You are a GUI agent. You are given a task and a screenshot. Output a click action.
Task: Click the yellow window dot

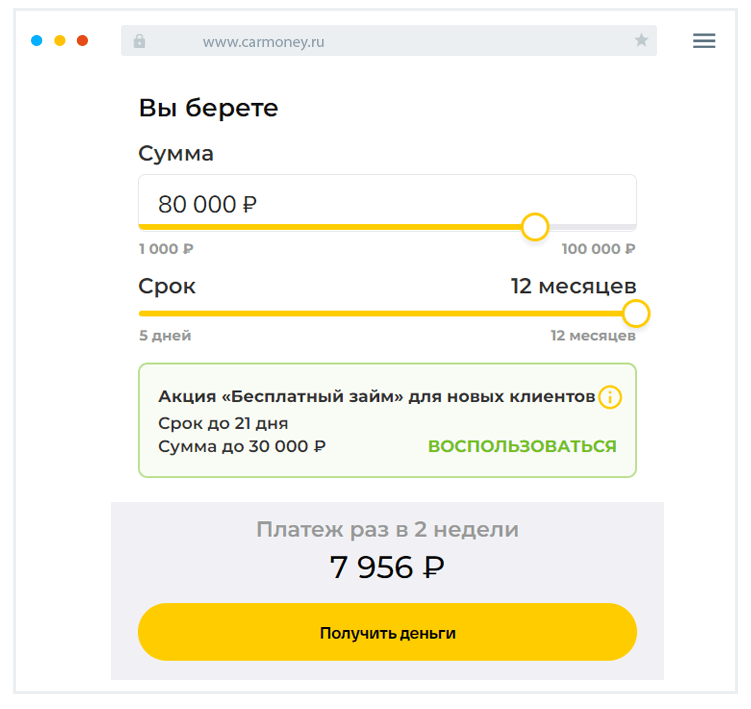click(x=60, y=41)
